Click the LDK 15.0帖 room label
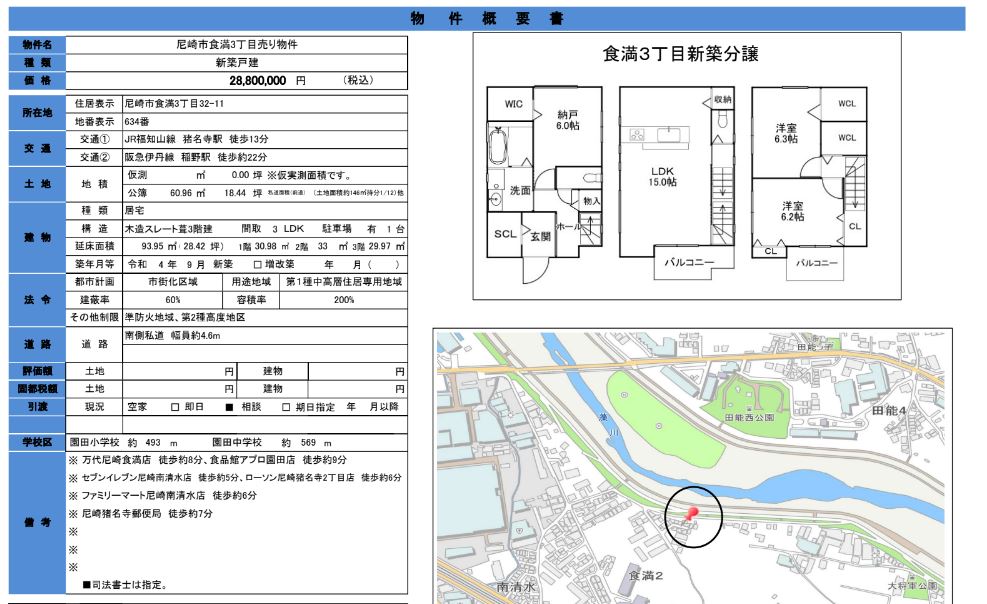This screenshot has width=987, height=604. (x=663, y=176)
